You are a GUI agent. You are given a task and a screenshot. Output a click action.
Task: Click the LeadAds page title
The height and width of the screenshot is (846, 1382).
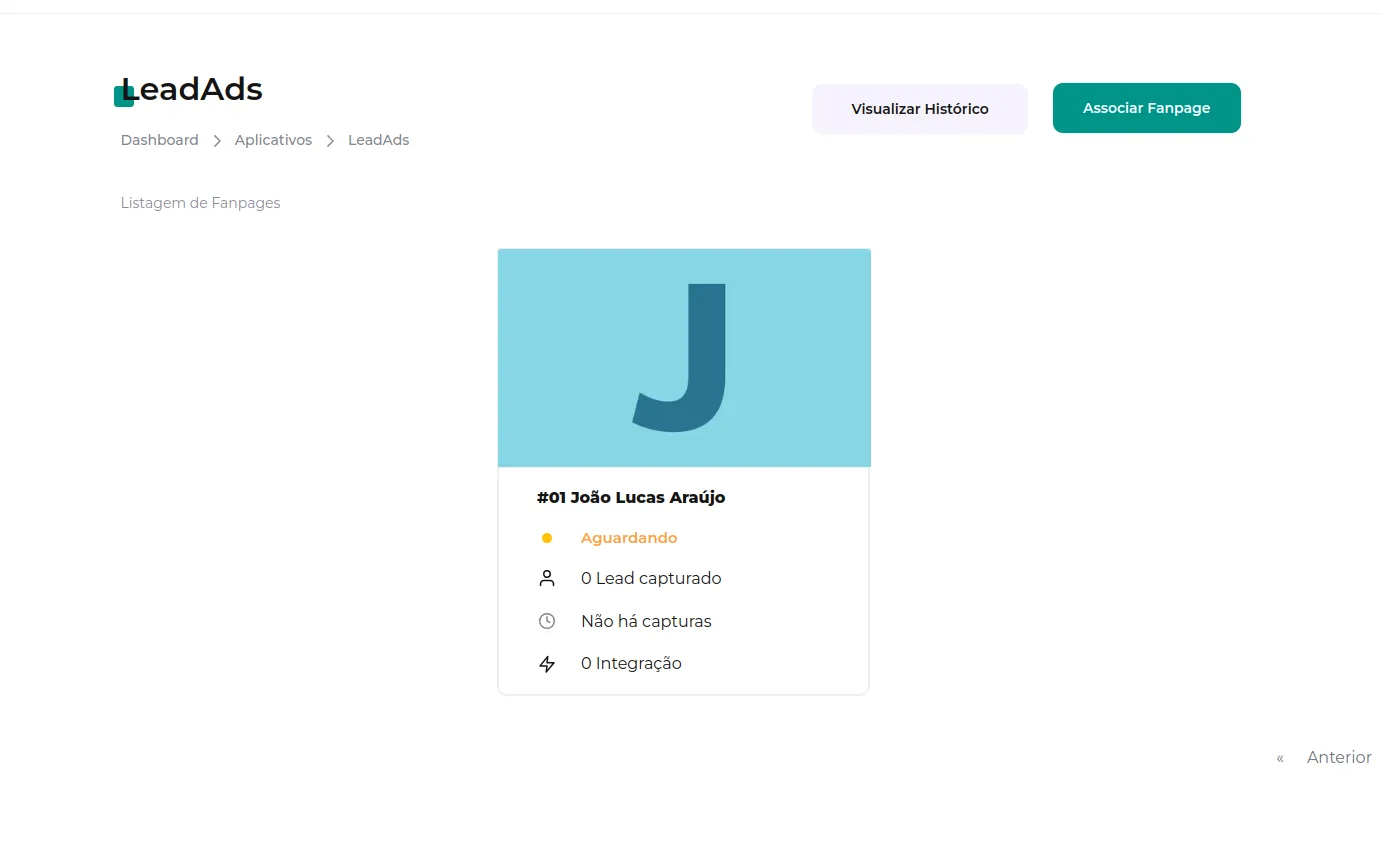pos(192,90)
